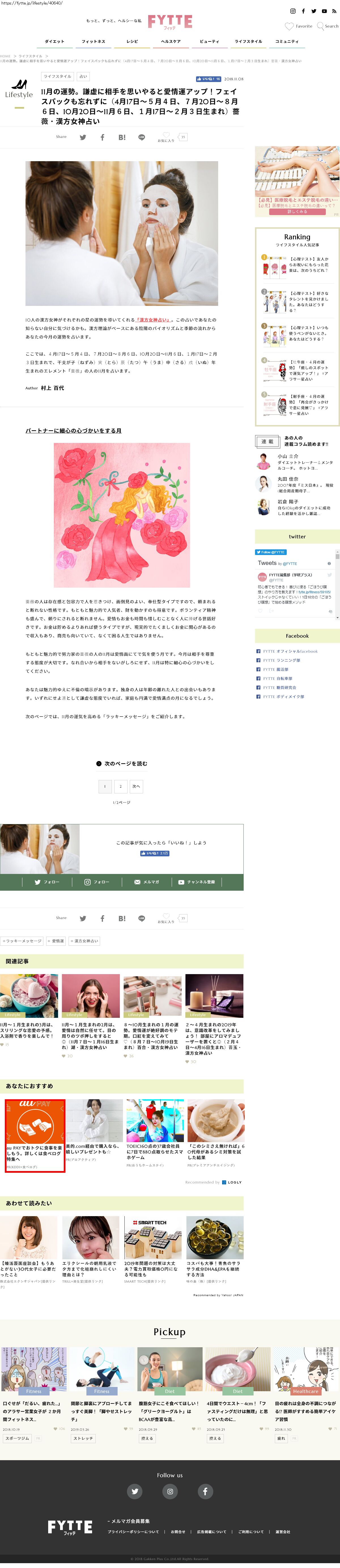The width and height of the screenshot is (340, 1568).
Task: Click 次のページを読む link
Action: click(122, 763)
